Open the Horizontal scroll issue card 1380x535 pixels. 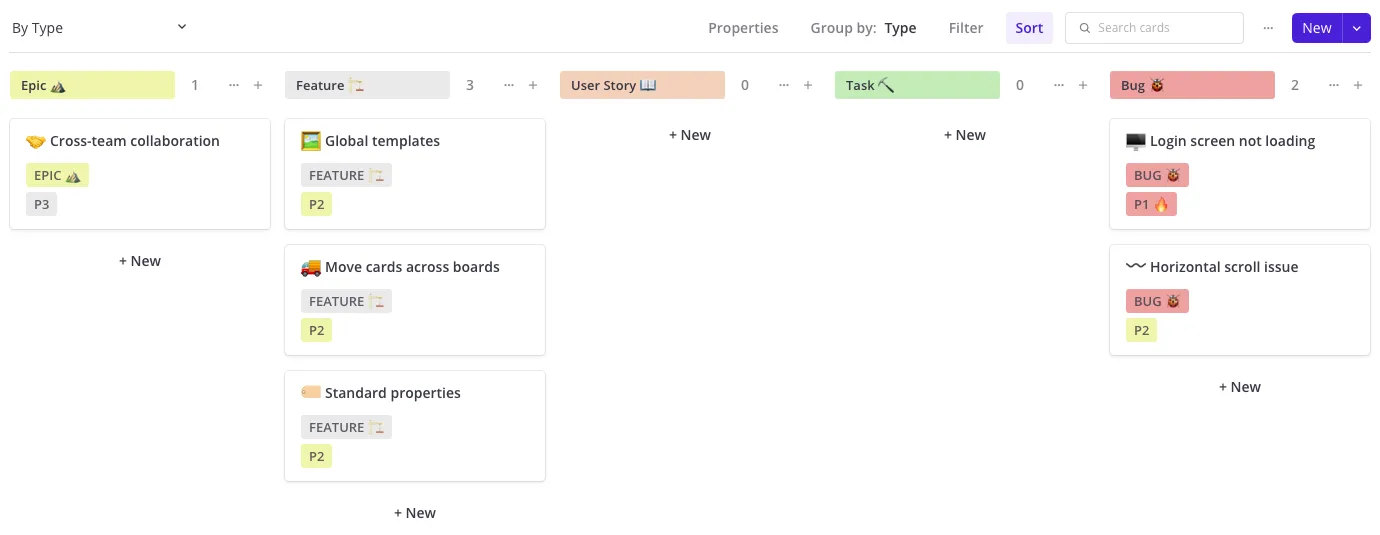(1240, 300)
